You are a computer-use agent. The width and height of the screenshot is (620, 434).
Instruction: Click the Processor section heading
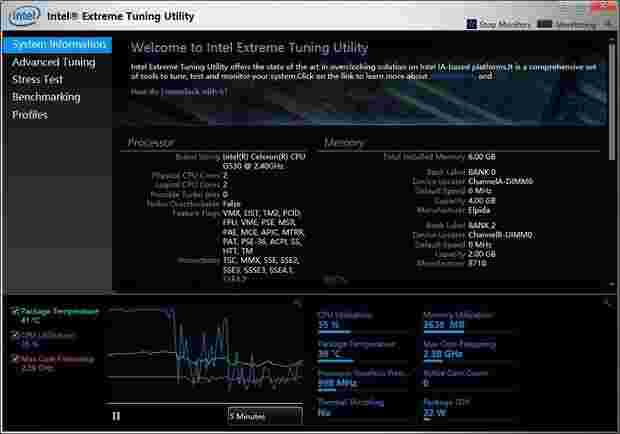point(151,143)
